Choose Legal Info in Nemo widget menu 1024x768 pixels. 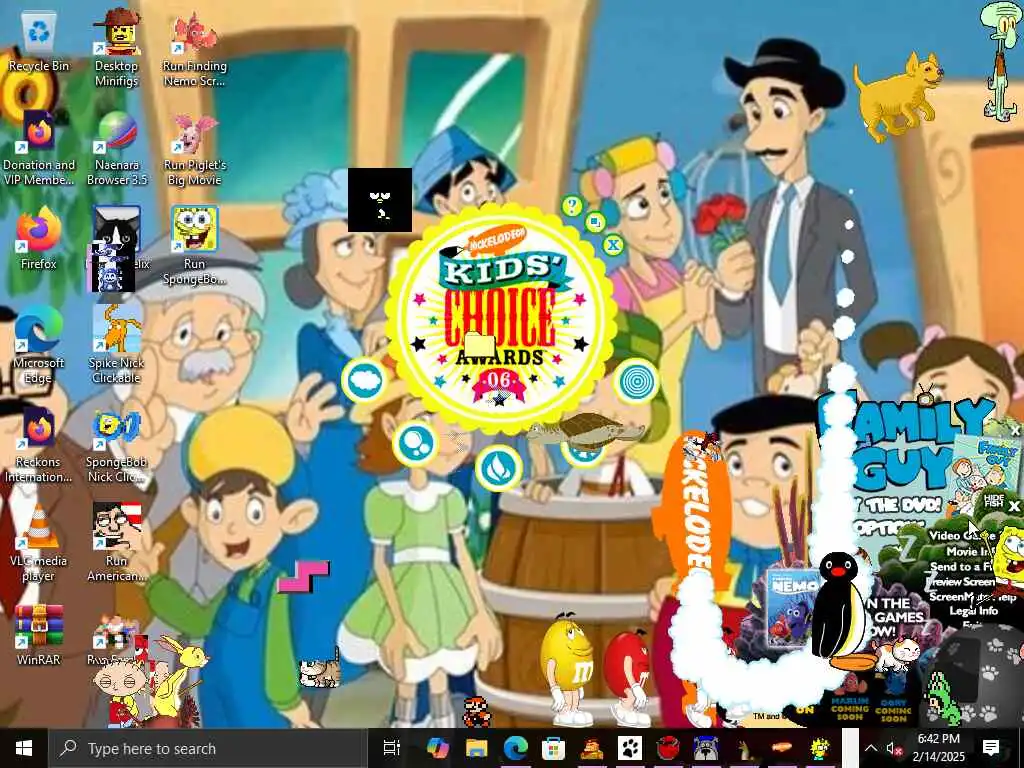[x=973, y=611]
